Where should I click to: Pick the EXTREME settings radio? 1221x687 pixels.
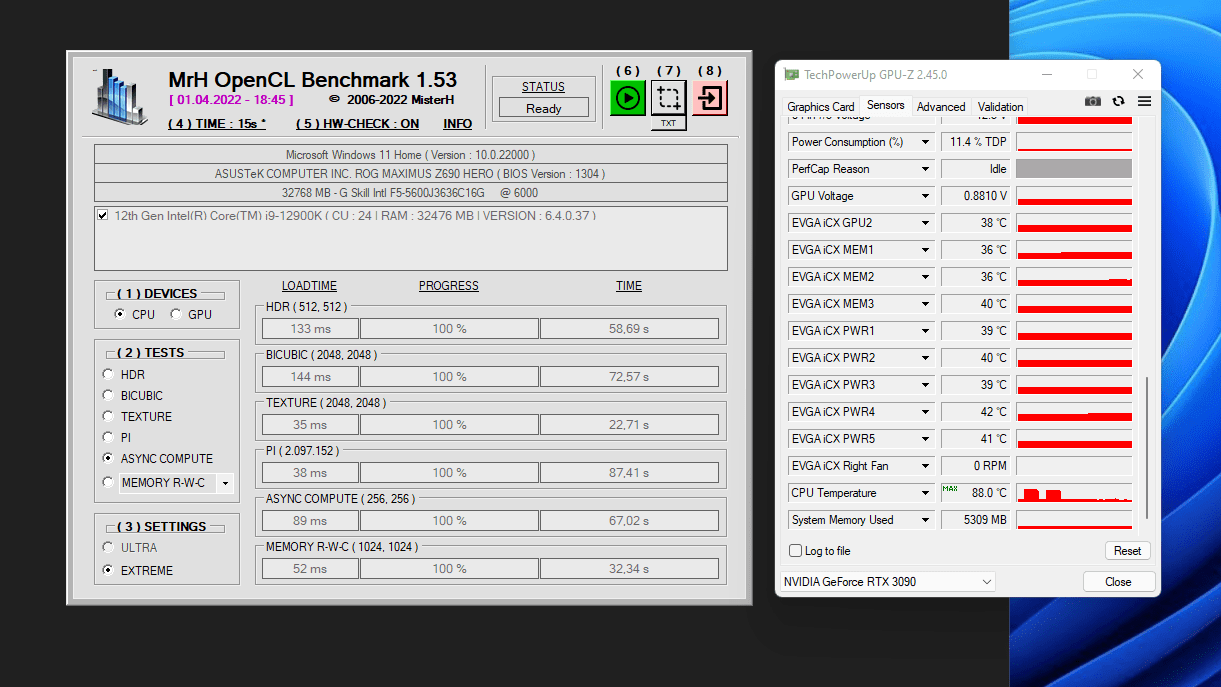[x=108, y=570]
